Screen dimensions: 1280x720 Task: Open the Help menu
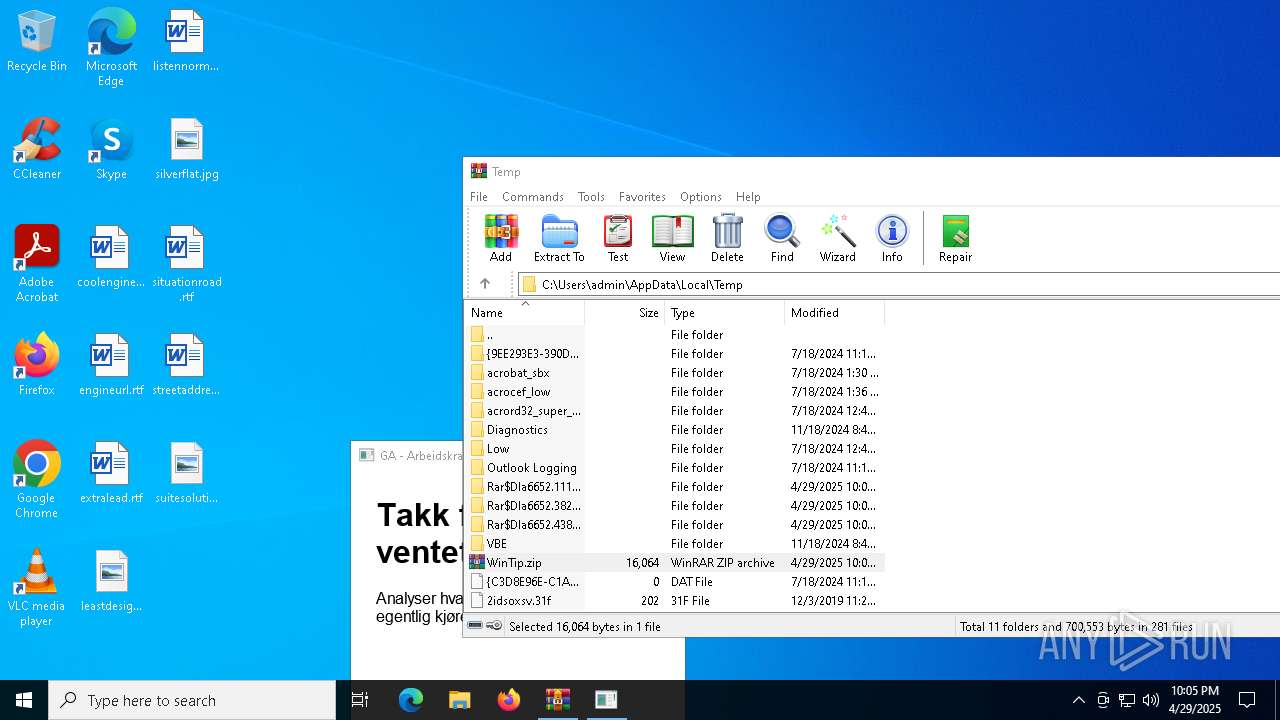748,197
